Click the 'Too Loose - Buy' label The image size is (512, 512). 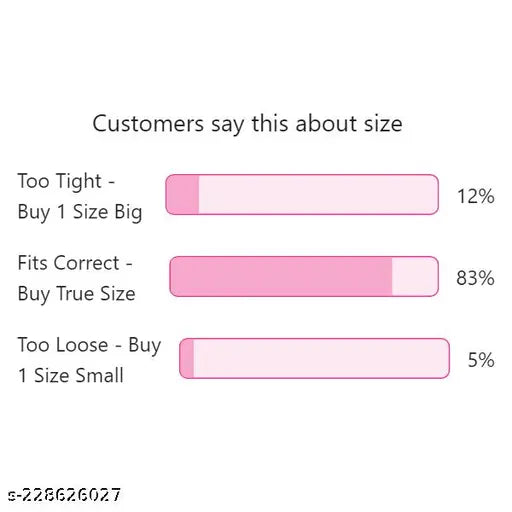coord(89,345)
